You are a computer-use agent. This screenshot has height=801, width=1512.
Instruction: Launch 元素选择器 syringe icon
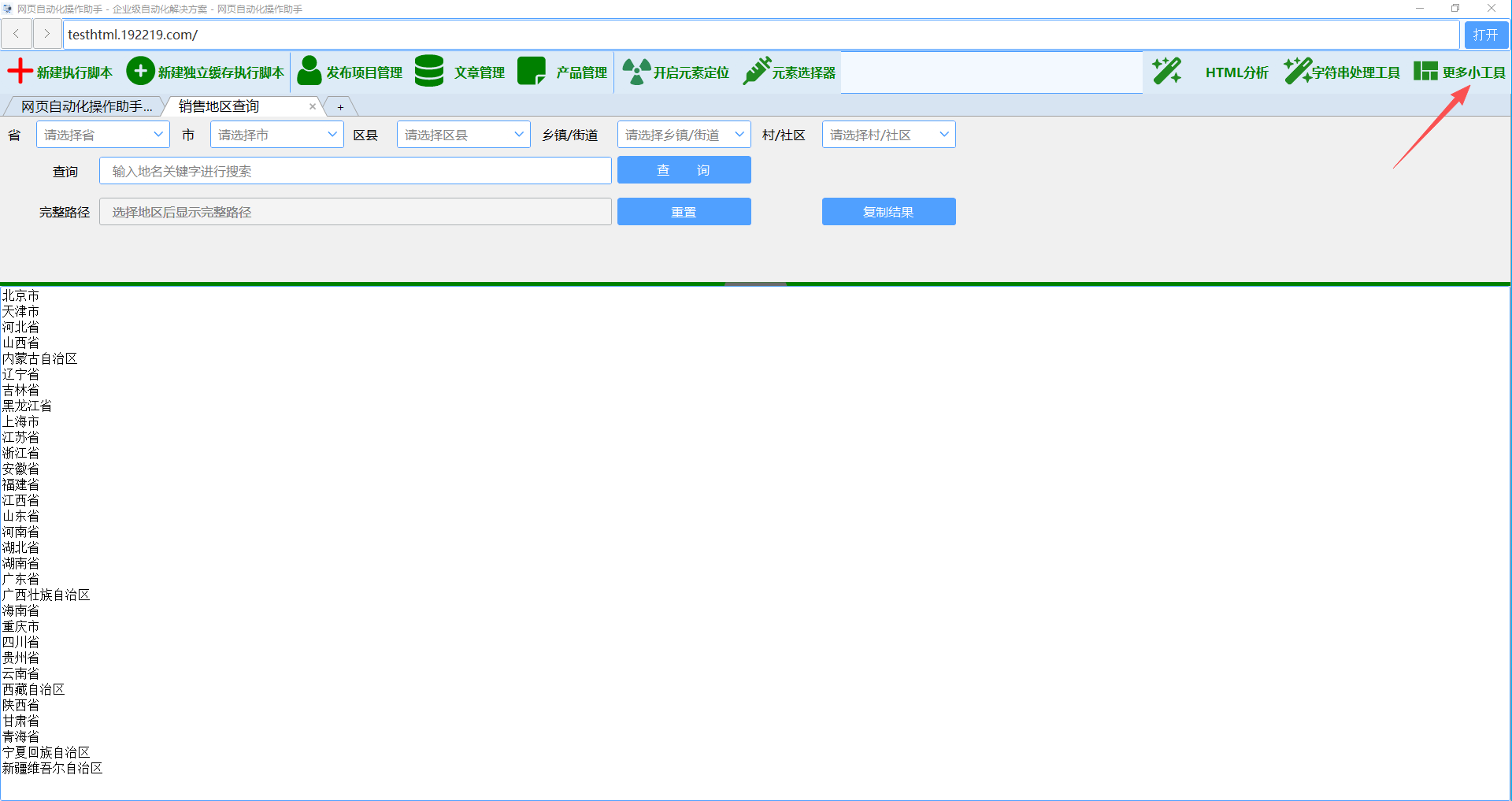coord(757,72)
